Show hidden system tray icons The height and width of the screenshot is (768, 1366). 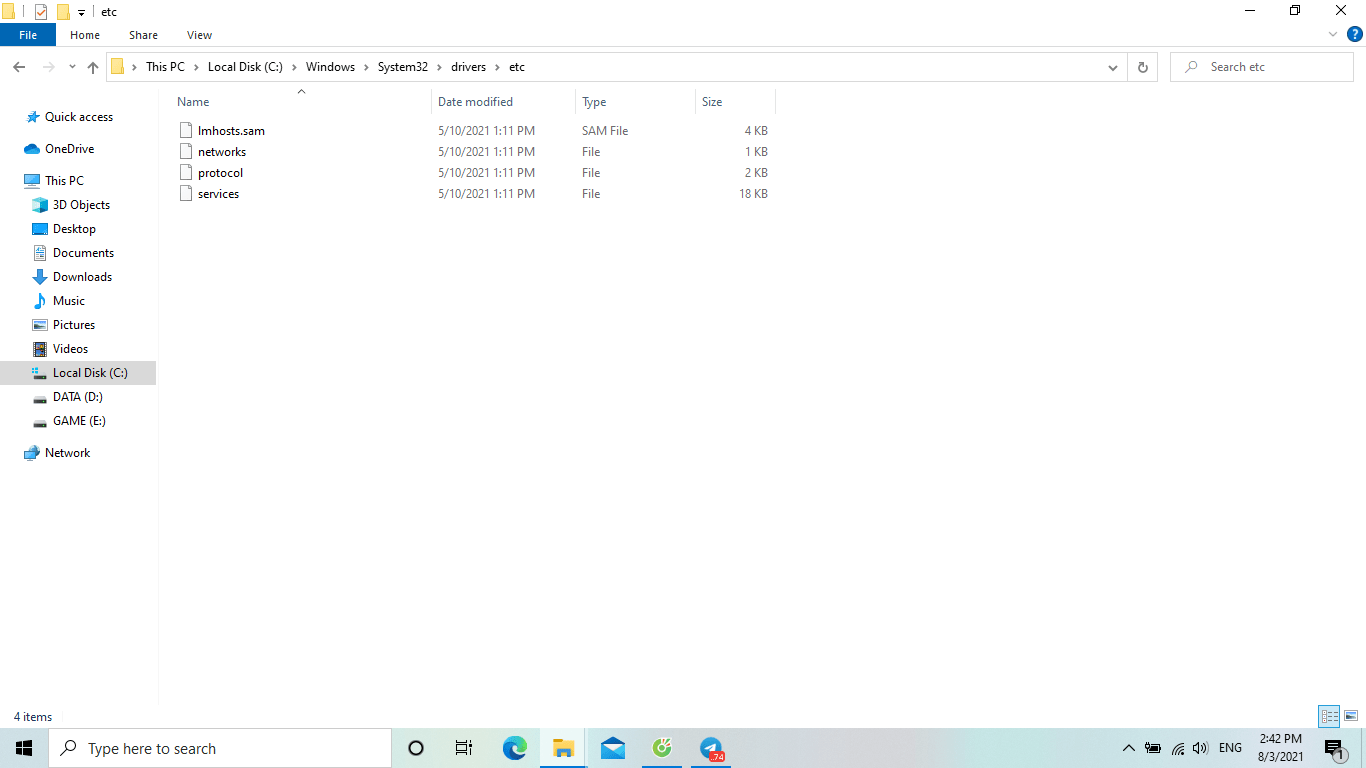point(1129,748)
